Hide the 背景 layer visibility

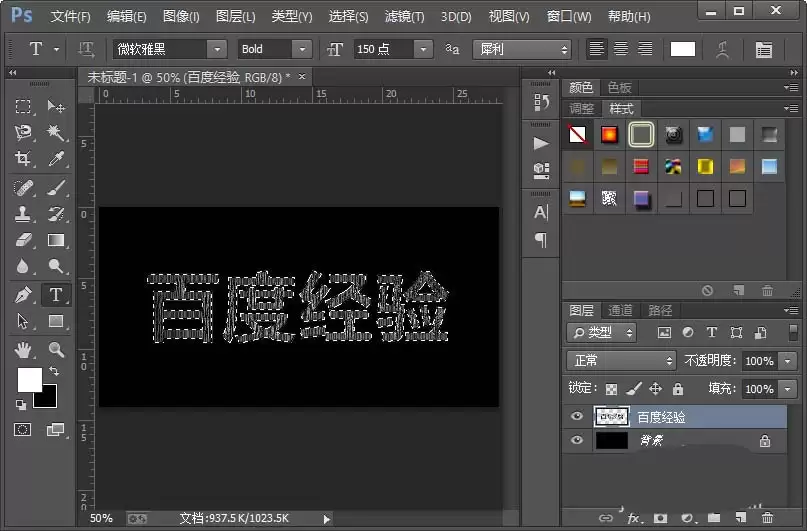pyautogui.click(x=577, y=440)
